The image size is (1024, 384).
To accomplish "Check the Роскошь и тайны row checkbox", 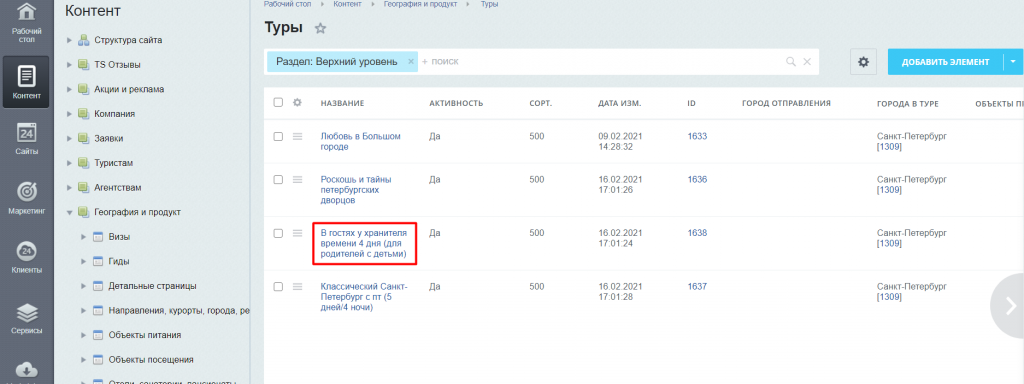I will tap(278, 179).
